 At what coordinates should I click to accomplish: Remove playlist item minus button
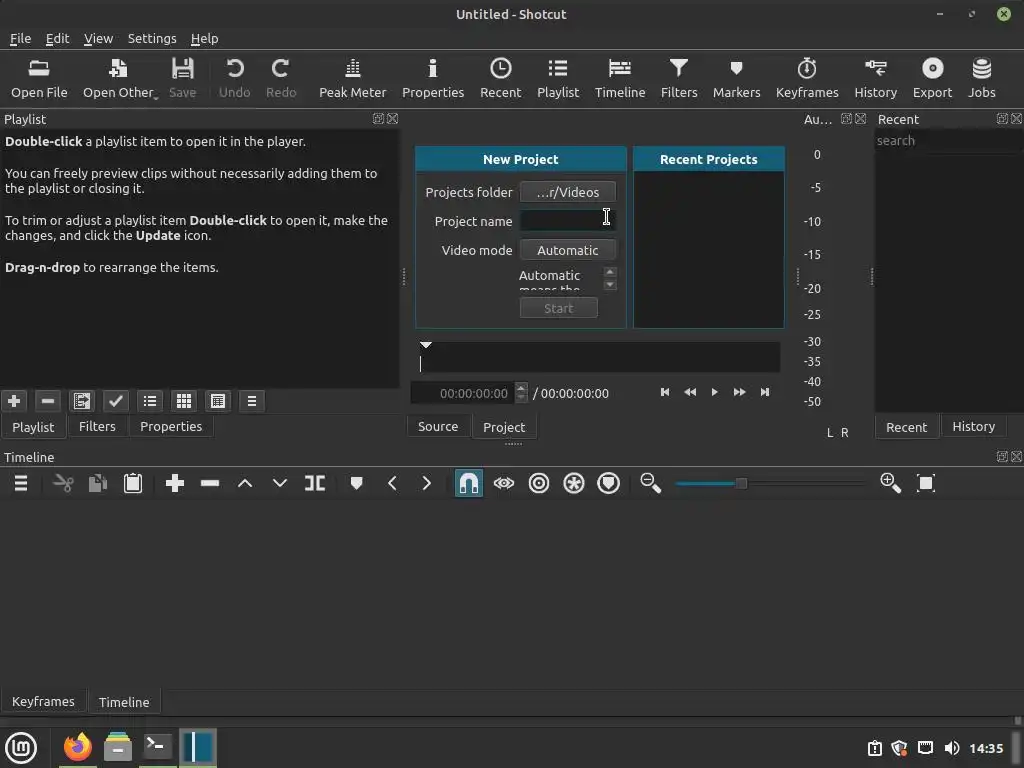48,401
